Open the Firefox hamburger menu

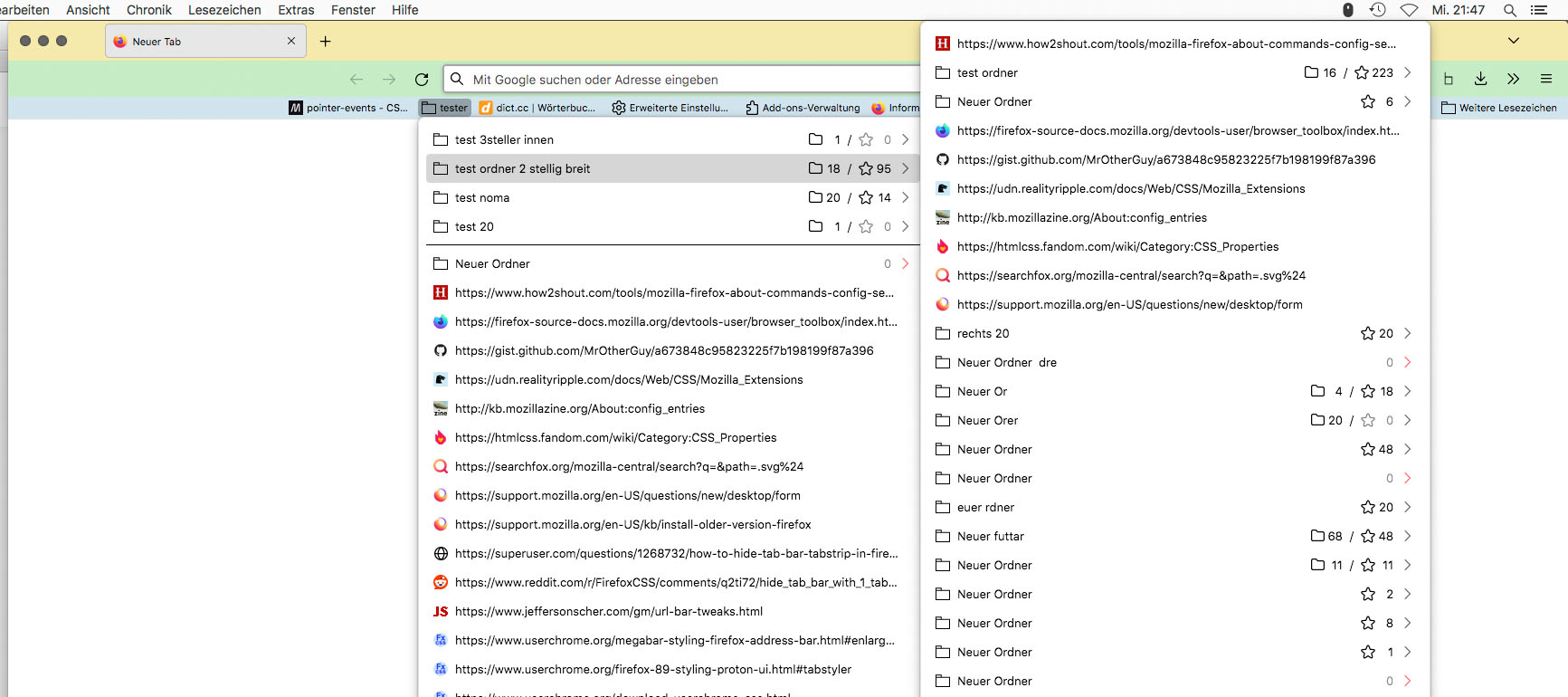pyautogui.click(x=1546, y=79)
